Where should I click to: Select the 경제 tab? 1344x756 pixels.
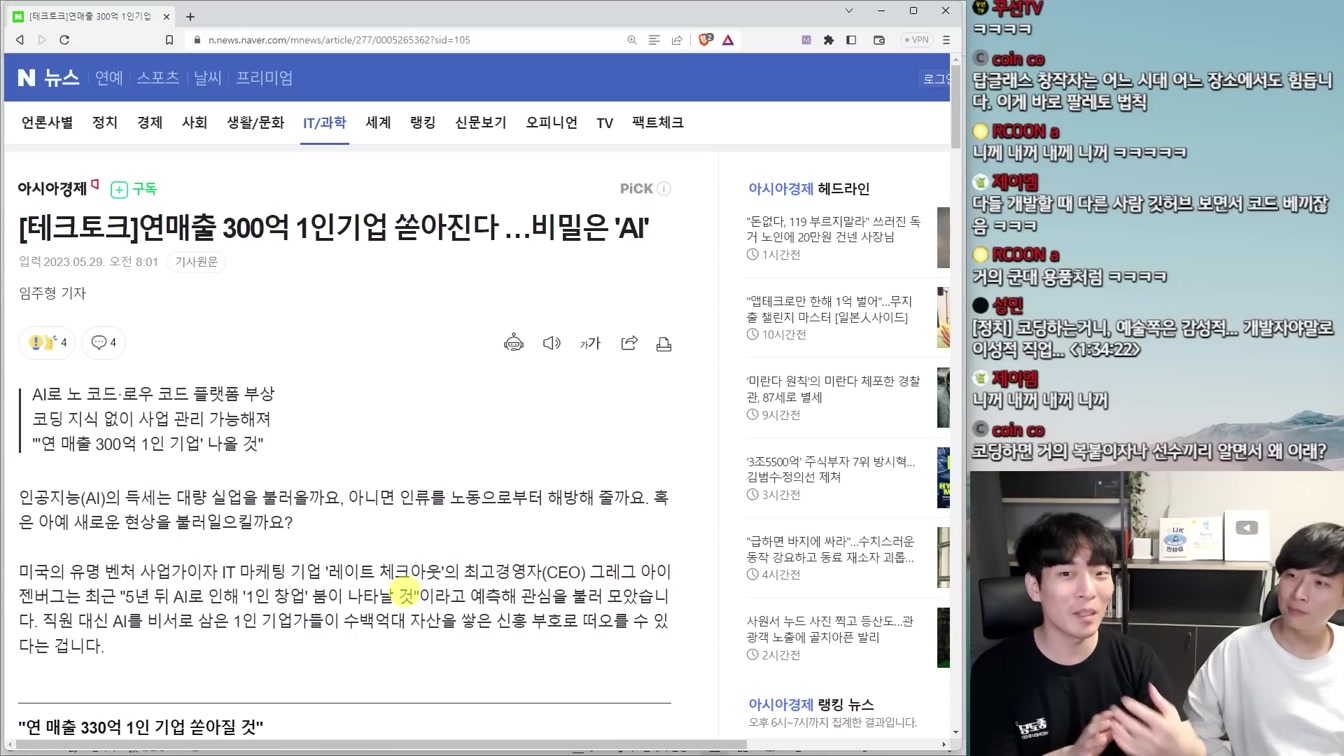tap(150, 122)
